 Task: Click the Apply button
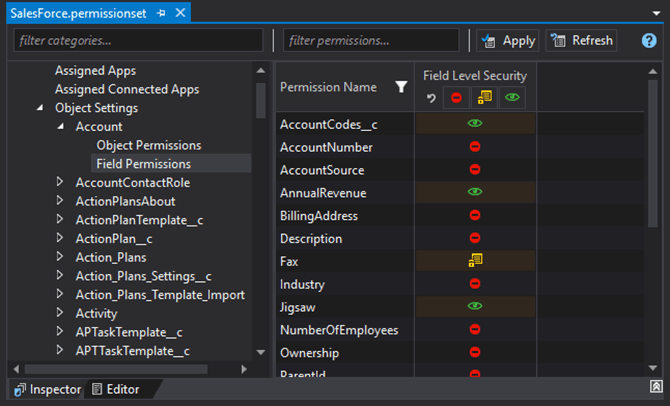click(508, 41)
